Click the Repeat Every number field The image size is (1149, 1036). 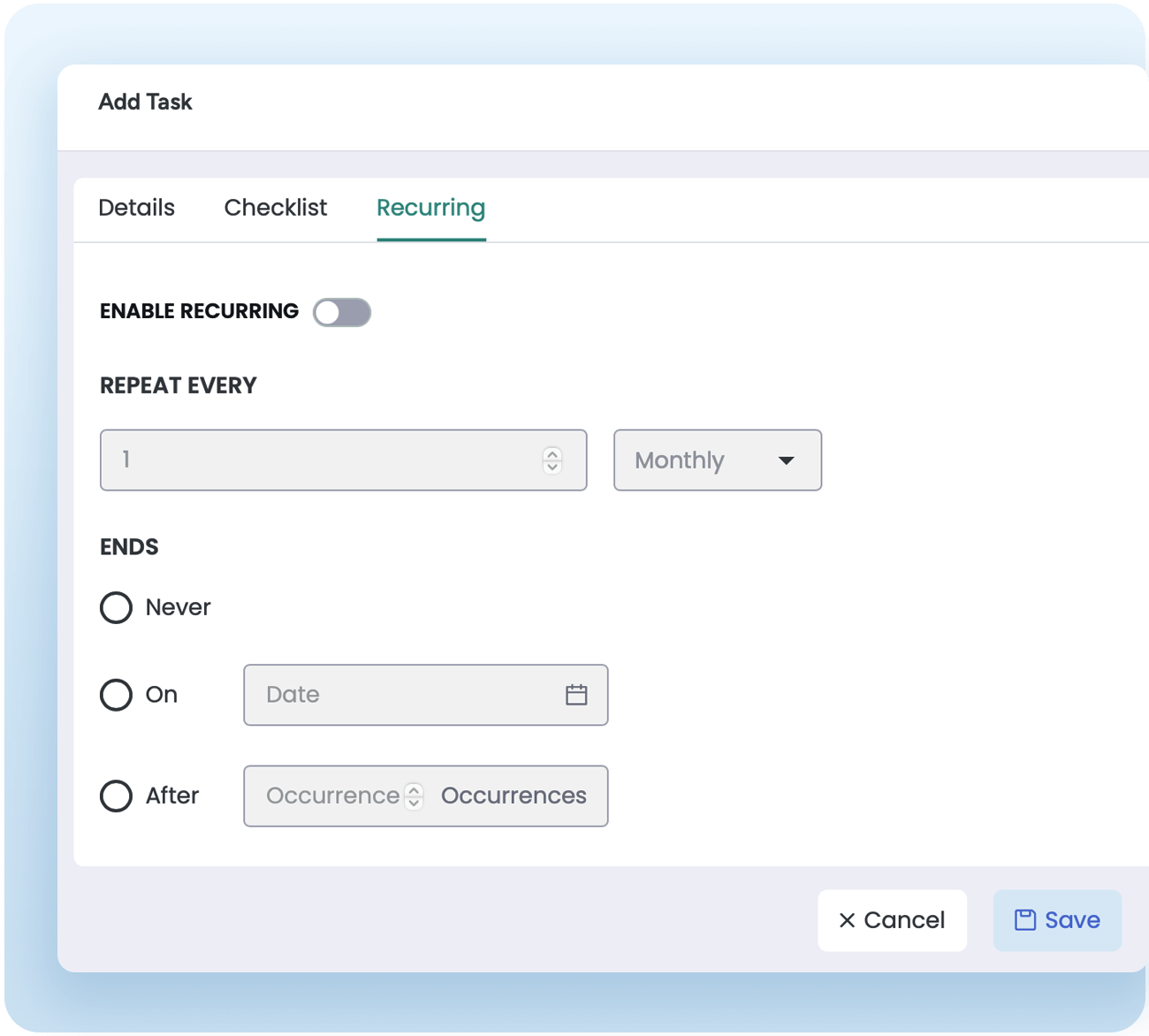pyautogui.click(x=327, y=460)
